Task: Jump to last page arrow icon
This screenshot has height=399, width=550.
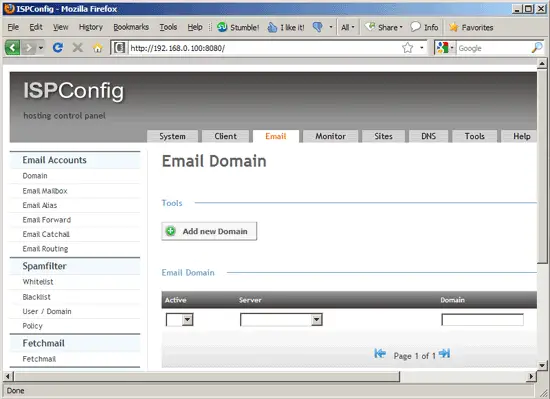Action: [444, 353]
